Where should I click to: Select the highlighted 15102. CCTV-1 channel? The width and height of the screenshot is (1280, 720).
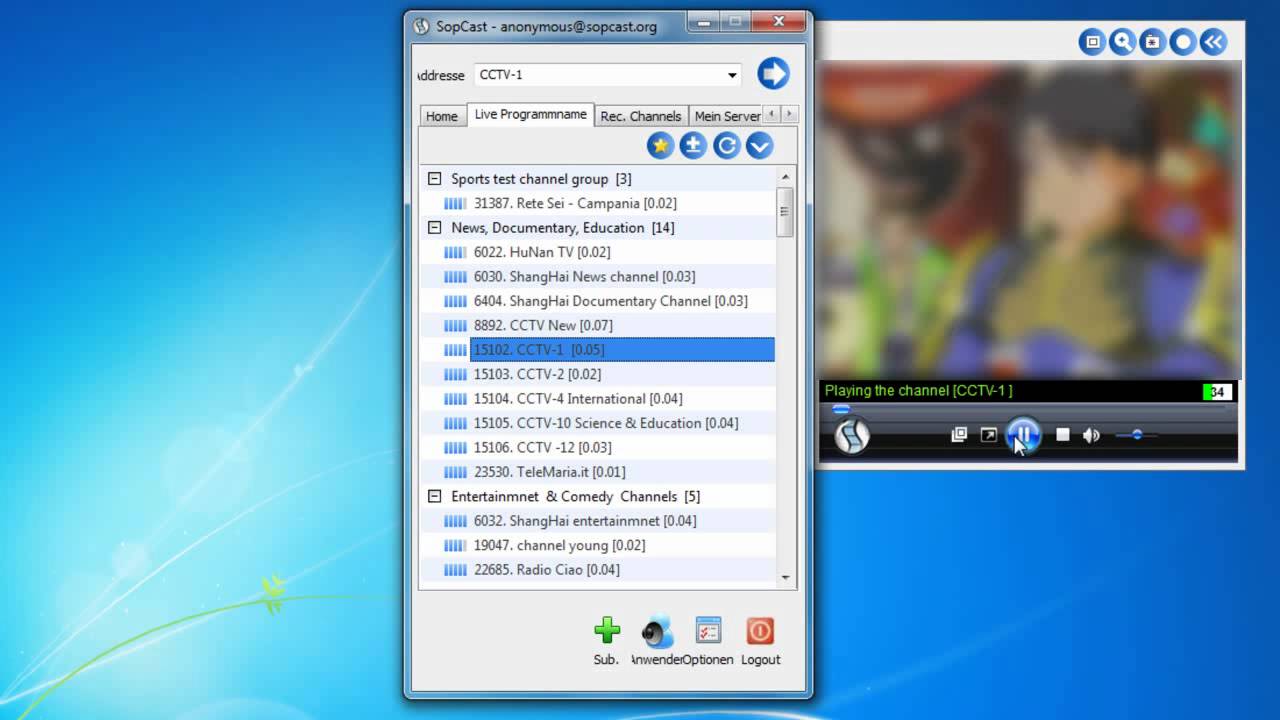coord(622,350)
